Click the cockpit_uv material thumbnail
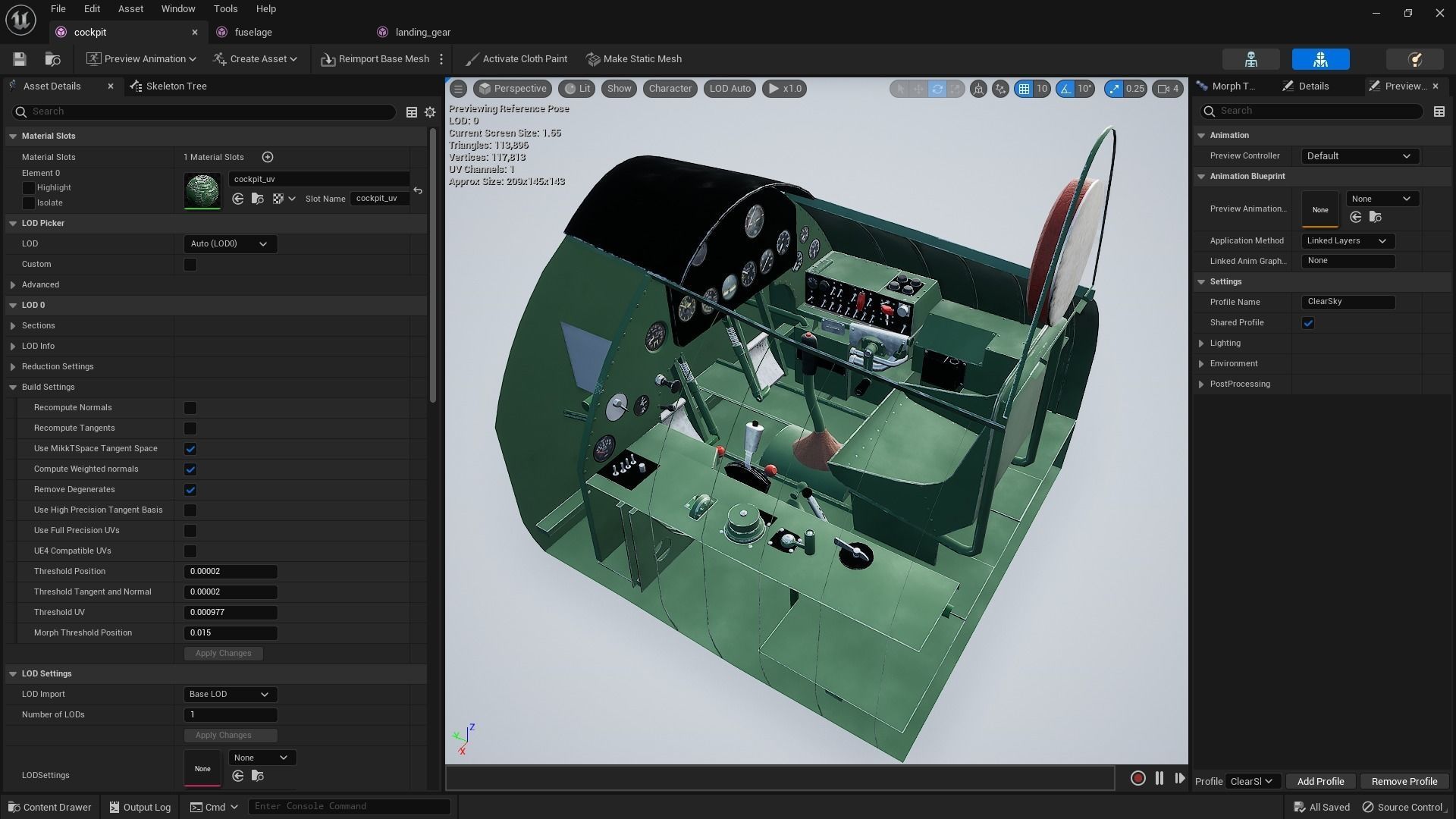The width and height of the screenshot is (1456, 819). point(202,191)
